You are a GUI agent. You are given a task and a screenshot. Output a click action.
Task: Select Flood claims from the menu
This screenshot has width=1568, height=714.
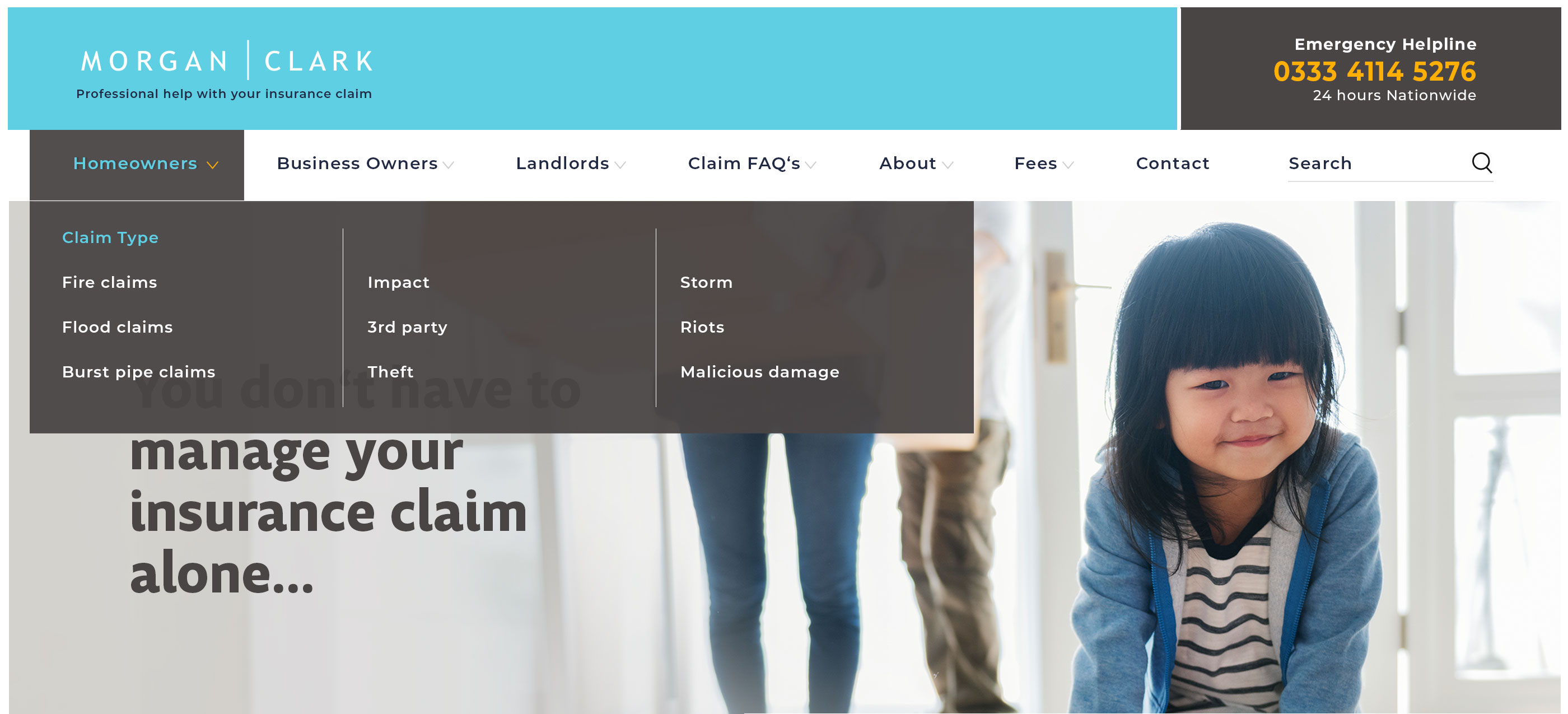pos(118,328)
